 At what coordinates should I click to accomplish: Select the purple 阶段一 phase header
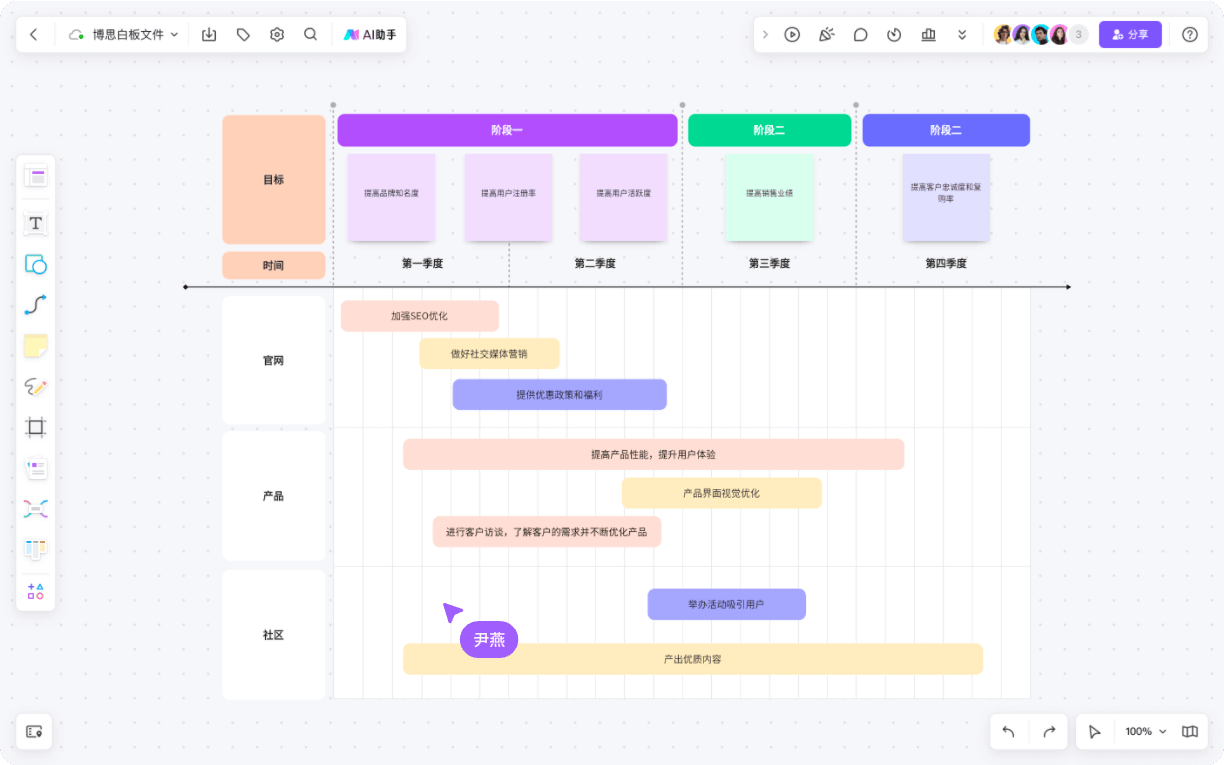pyautogui.click(x=507, y=130)
